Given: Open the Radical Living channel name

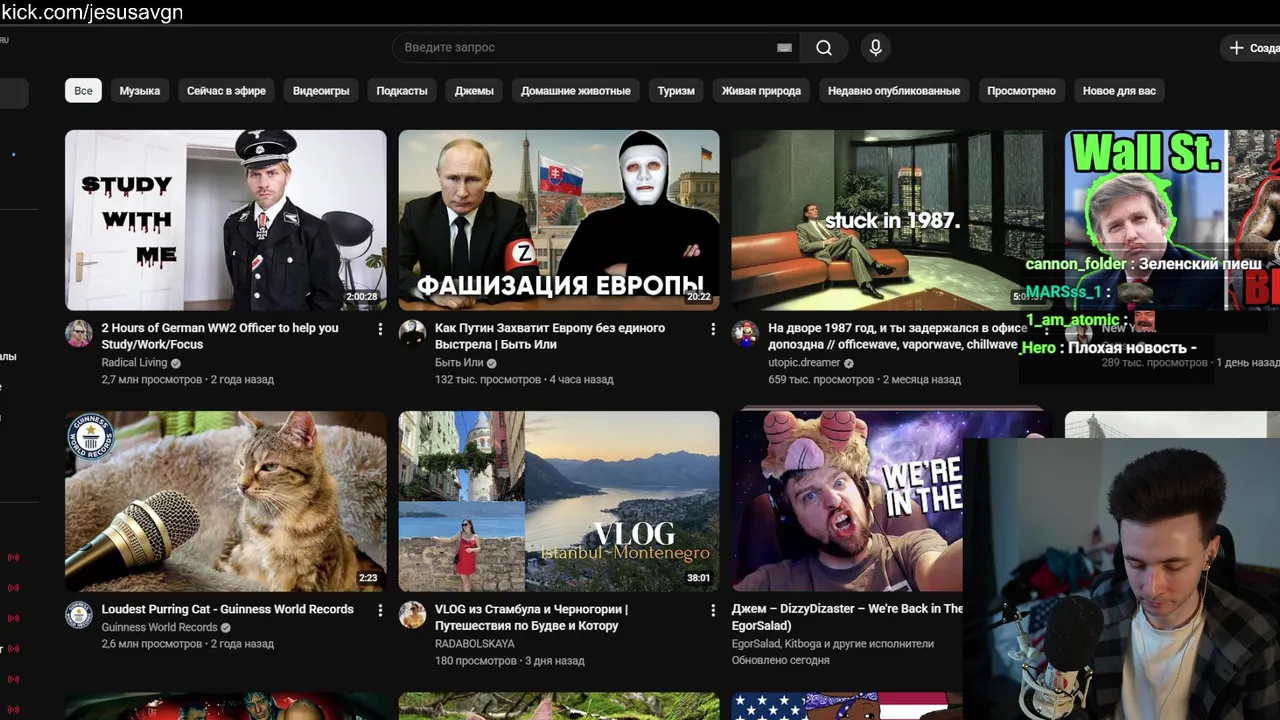Looking at the screenshot, I should click(x=134, y=363).
